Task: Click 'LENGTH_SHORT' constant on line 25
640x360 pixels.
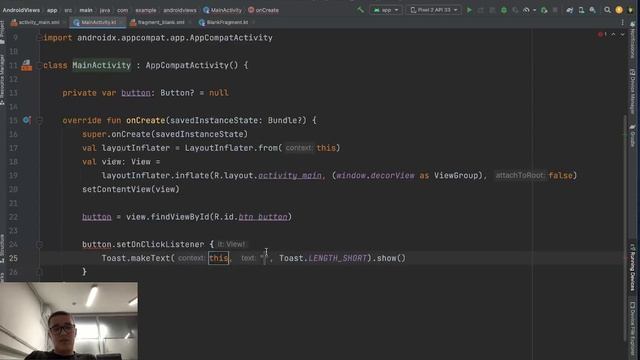Action: 338,258
